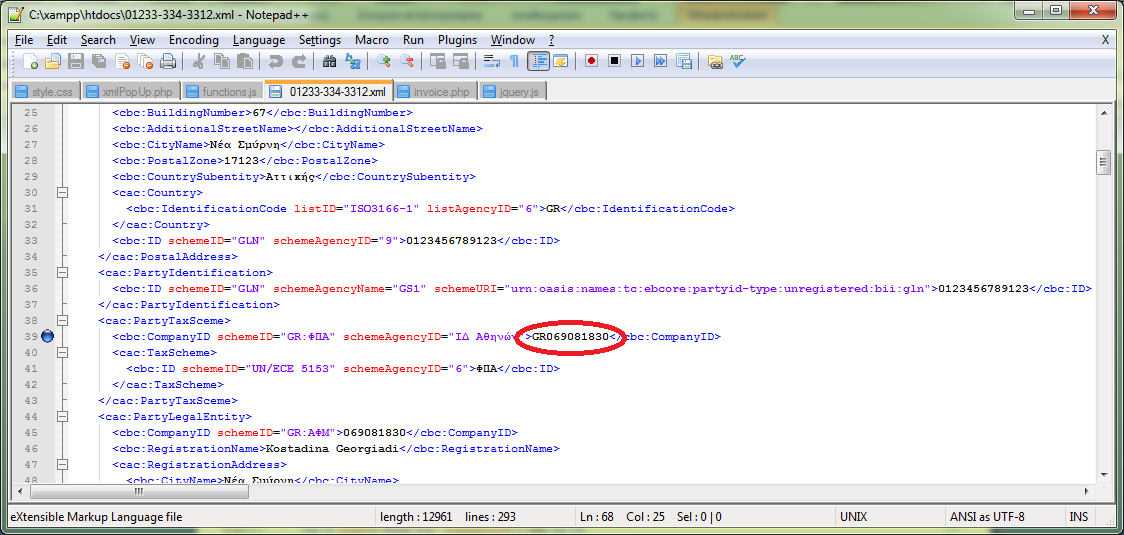The image size is (1124, 535).
Task: Open the Search menu
Action: (x=98, y=40)
